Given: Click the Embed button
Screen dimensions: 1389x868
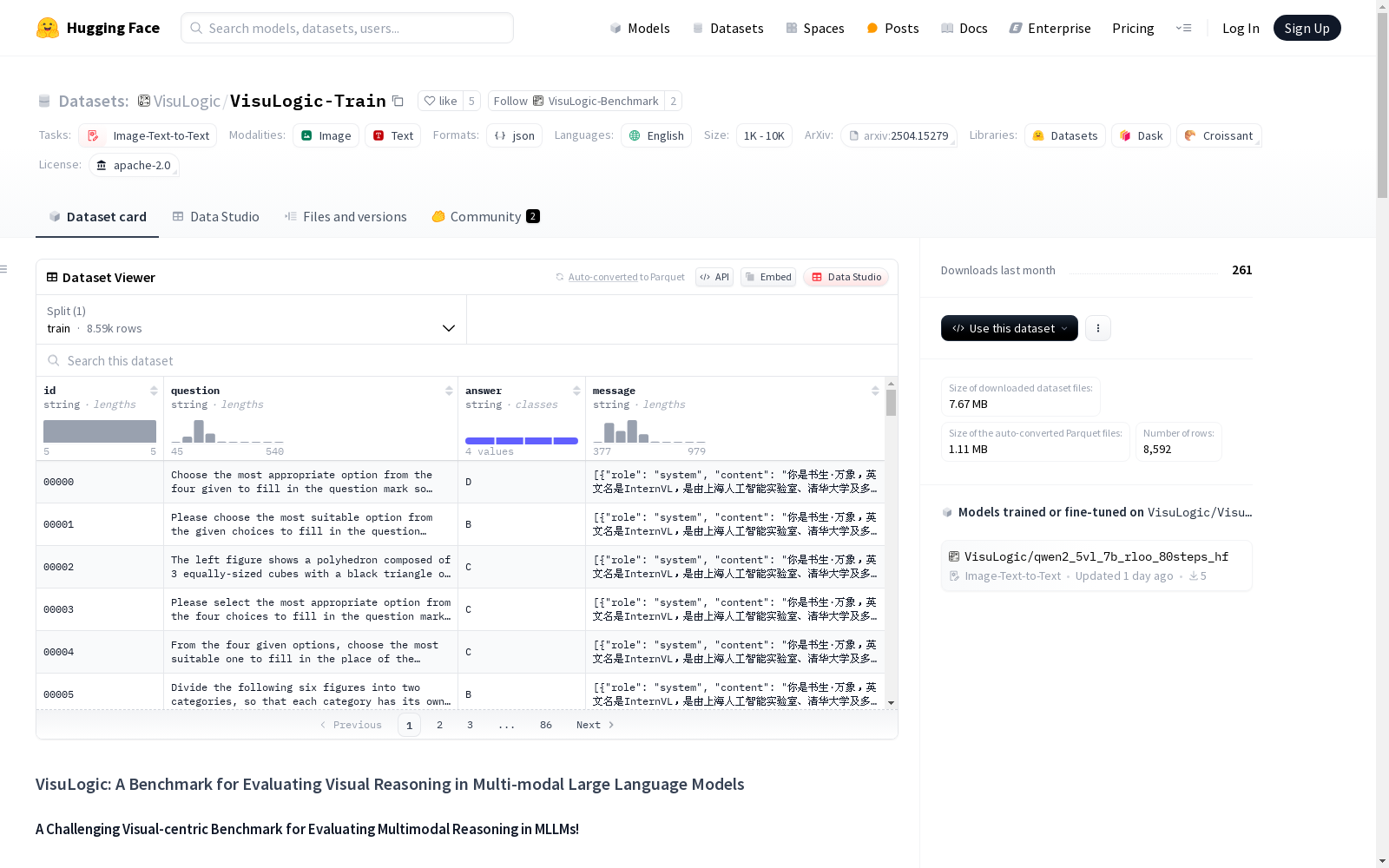Looking at the screenshot, I should pyautogui.click(x=768, y=277).
